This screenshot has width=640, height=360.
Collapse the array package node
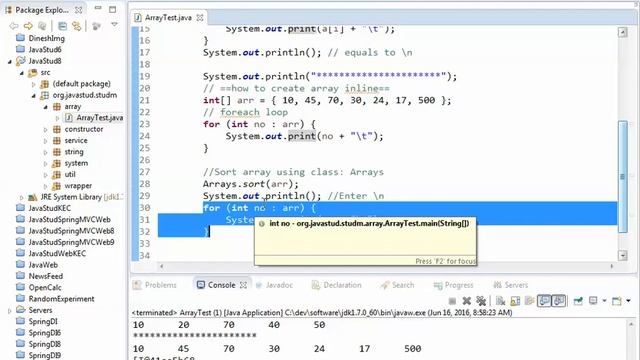(x=45, y=107)
